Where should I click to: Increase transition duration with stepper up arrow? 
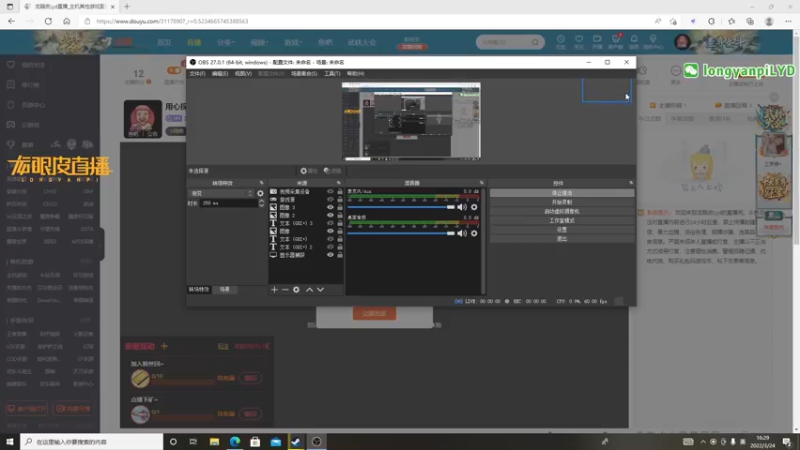click(x=262, y=201)
